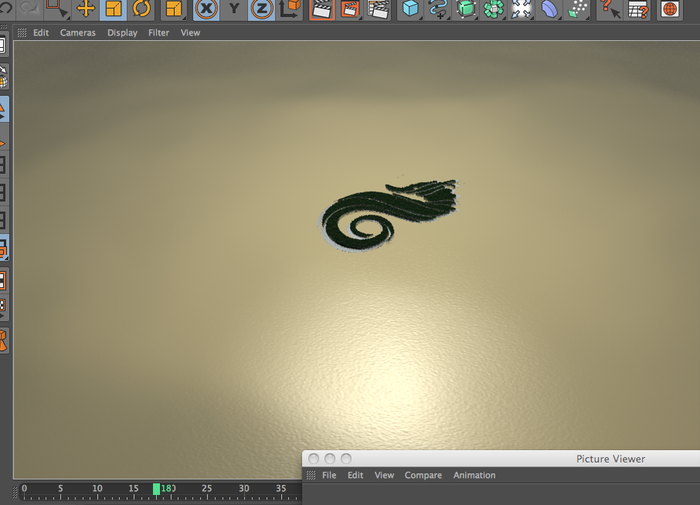Select the Rotate tool
This screenshot has height=505, width=700.
point(142,8)
